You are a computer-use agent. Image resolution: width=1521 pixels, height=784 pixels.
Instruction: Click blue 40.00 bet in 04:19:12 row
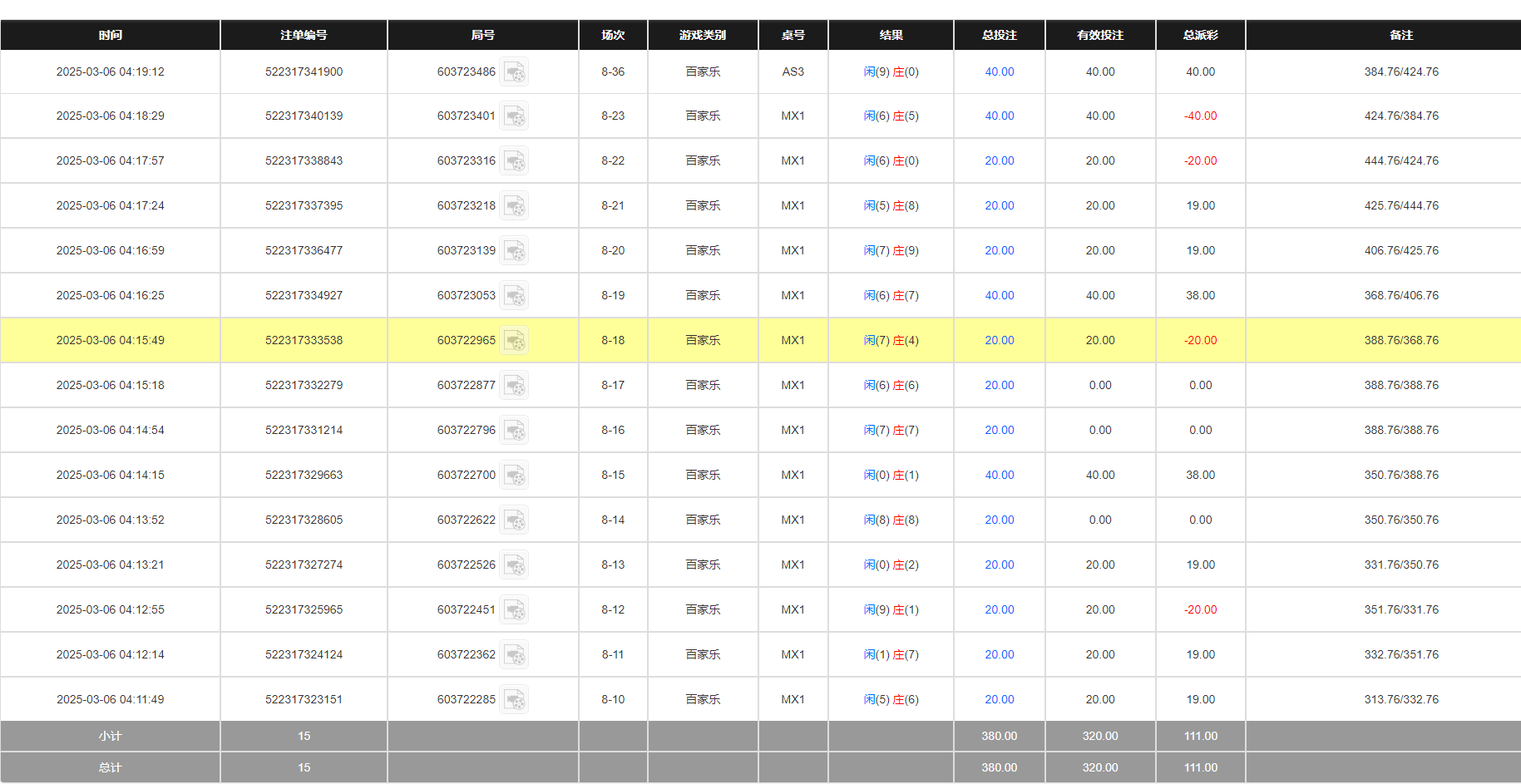pos(999,72)
